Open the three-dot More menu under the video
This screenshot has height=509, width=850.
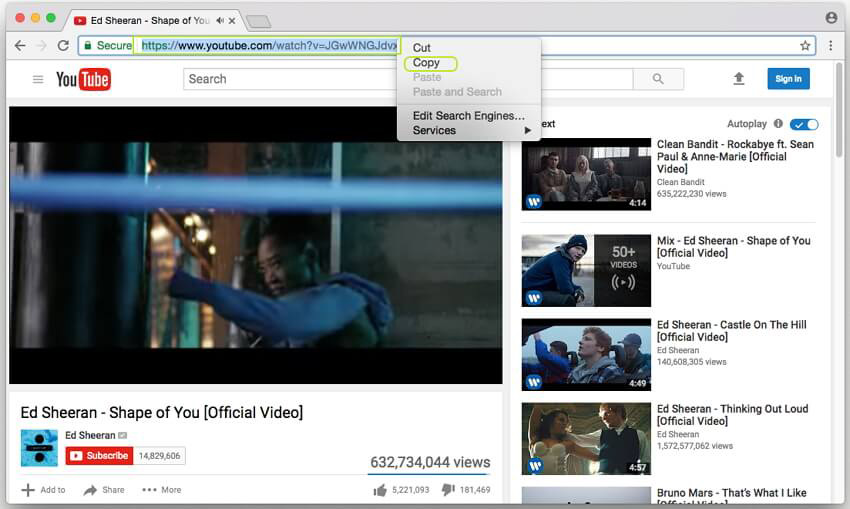pyautogui.click(x=161, y=490)
